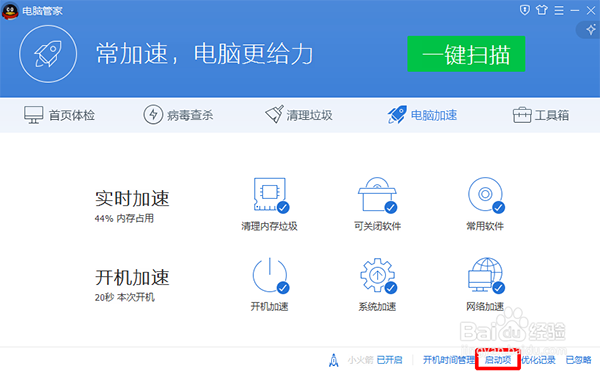Open the skin shirt icon in title bar
Screen dimensions: 600x371
click(x=541, y=10)
